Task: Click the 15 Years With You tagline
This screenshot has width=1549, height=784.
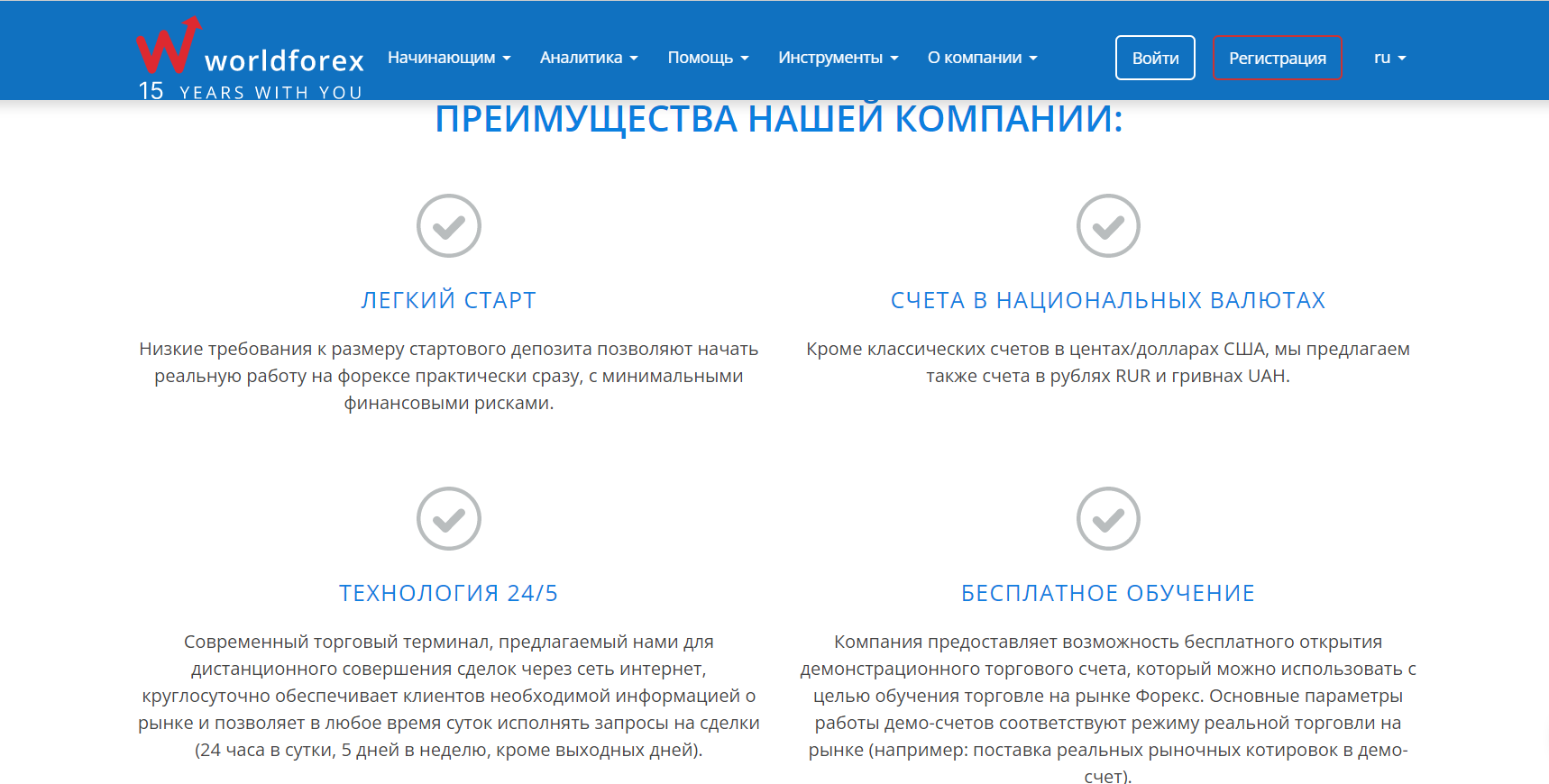Action: pos(251,92)
